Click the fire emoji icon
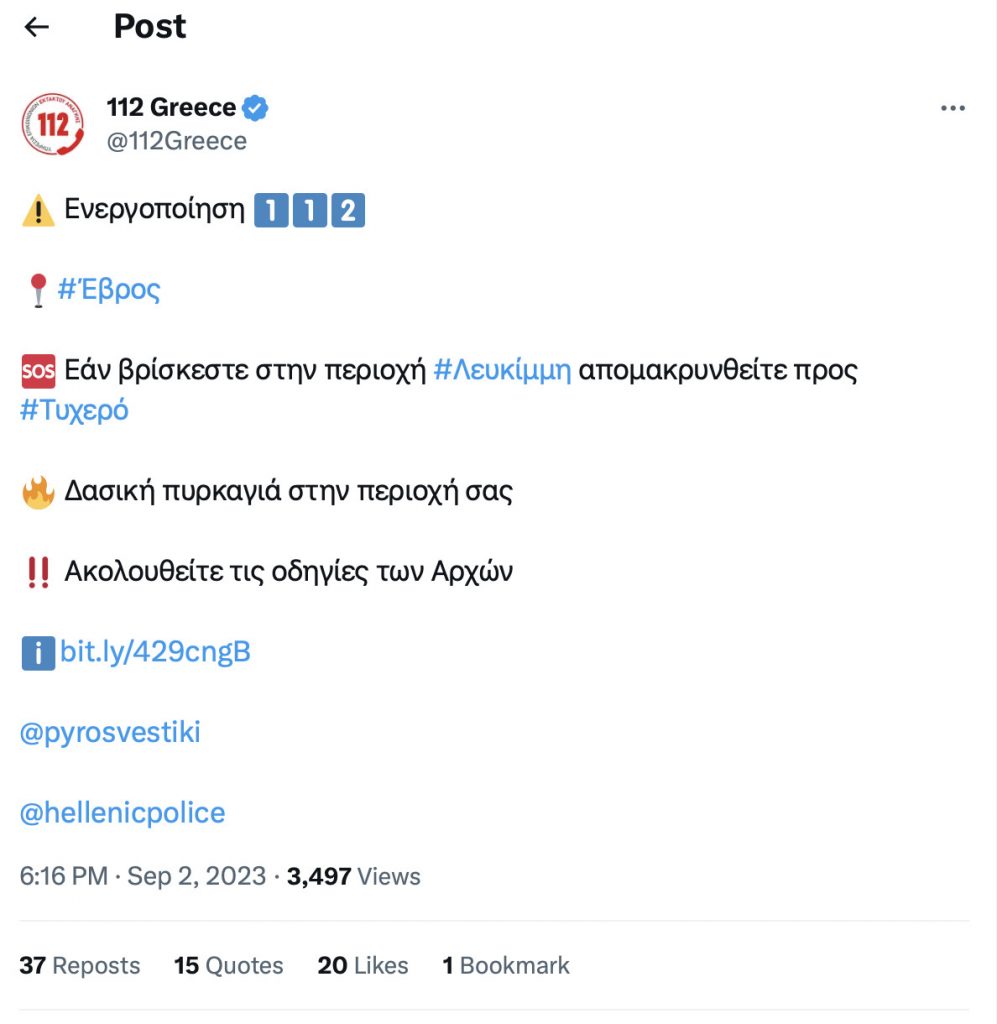997x1024 pixels. point(38,492)
